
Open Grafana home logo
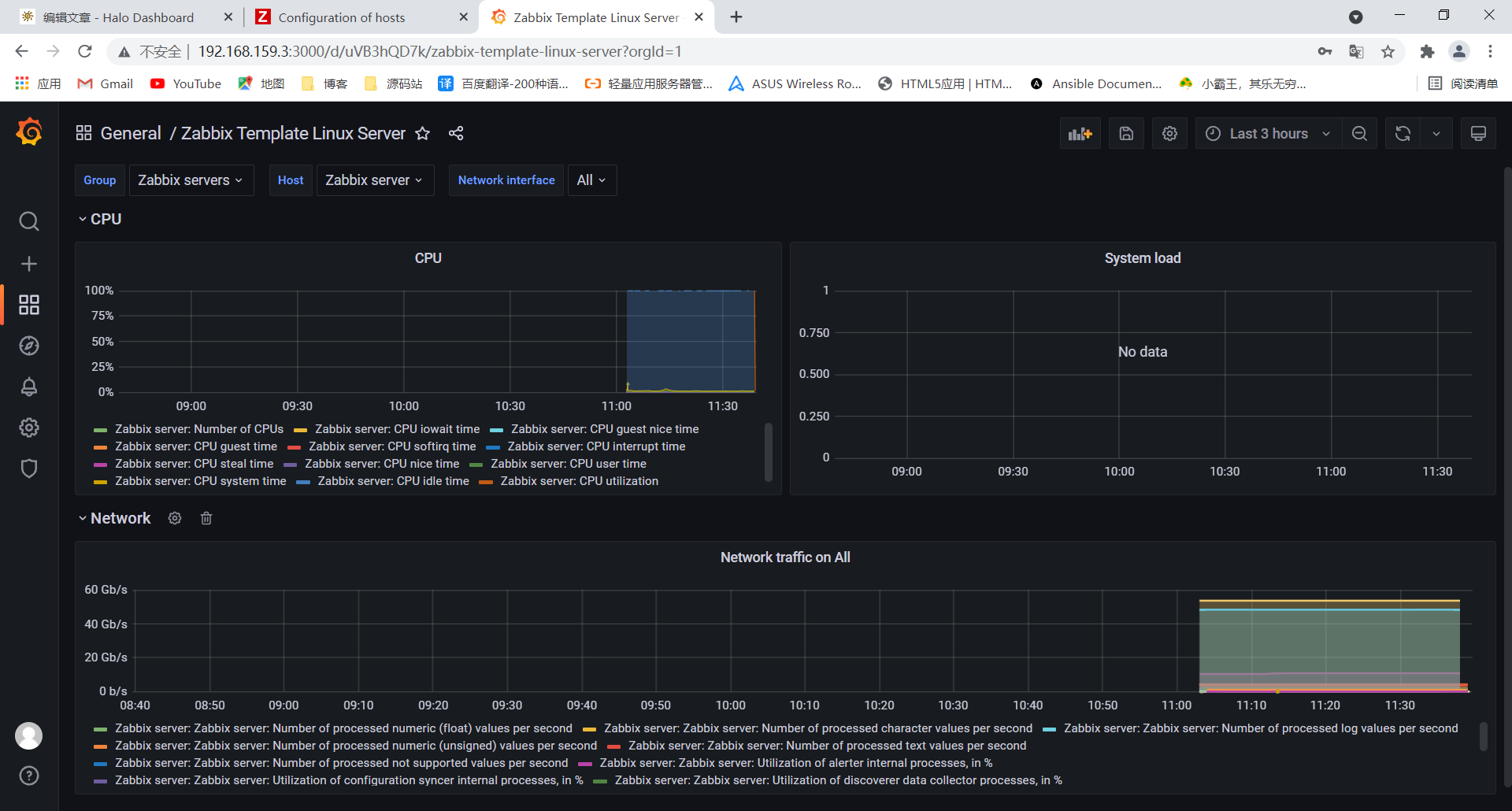(29, 131)
